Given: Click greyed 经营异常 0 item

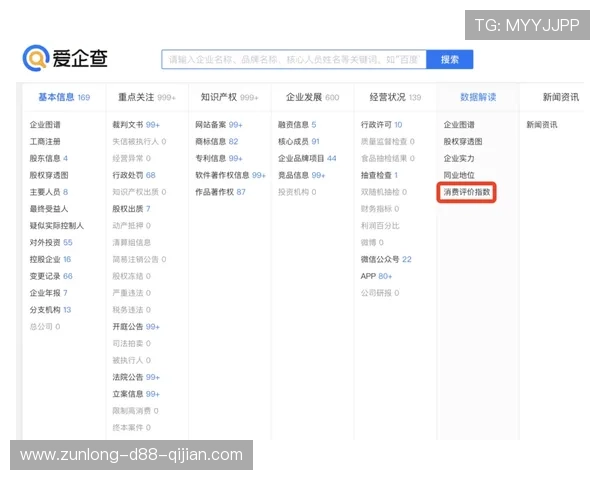Looking at the screenshot, I should click(x=132, y=158).
